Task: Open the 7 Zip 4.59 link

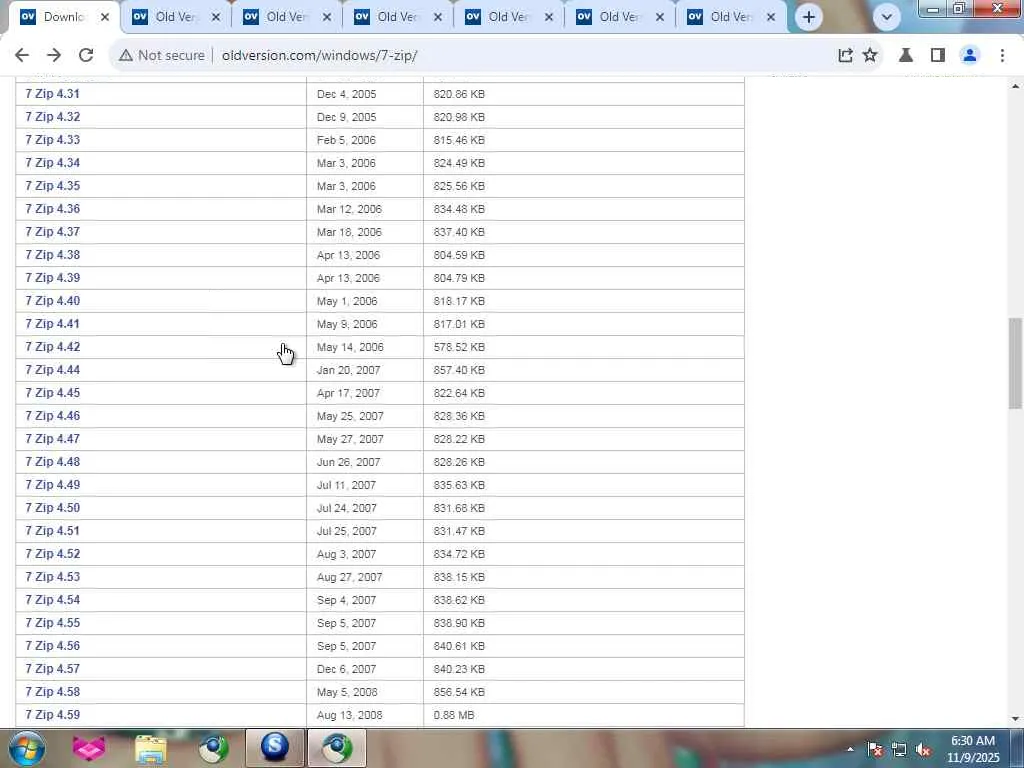Action: [52, 714]
